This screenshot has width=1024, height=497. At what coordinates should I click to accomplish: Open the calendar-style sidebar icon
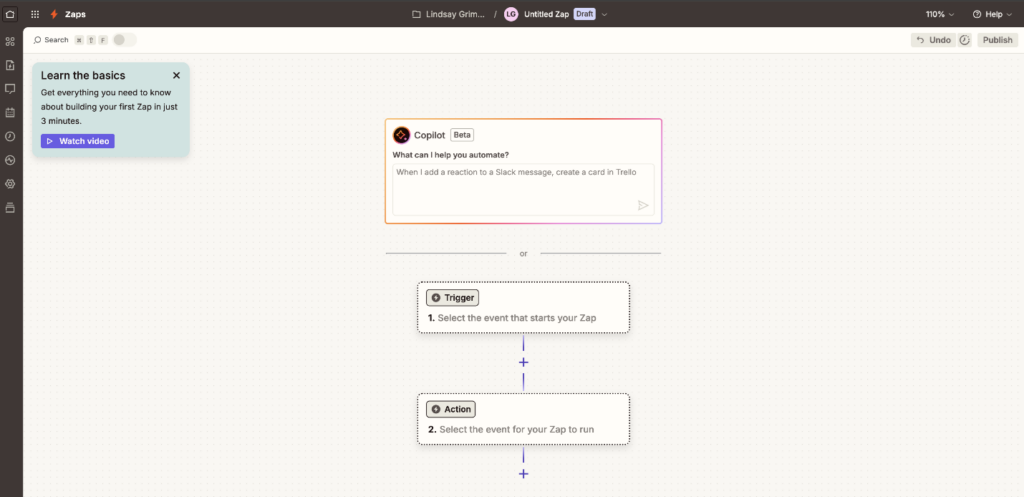point(10,112)
